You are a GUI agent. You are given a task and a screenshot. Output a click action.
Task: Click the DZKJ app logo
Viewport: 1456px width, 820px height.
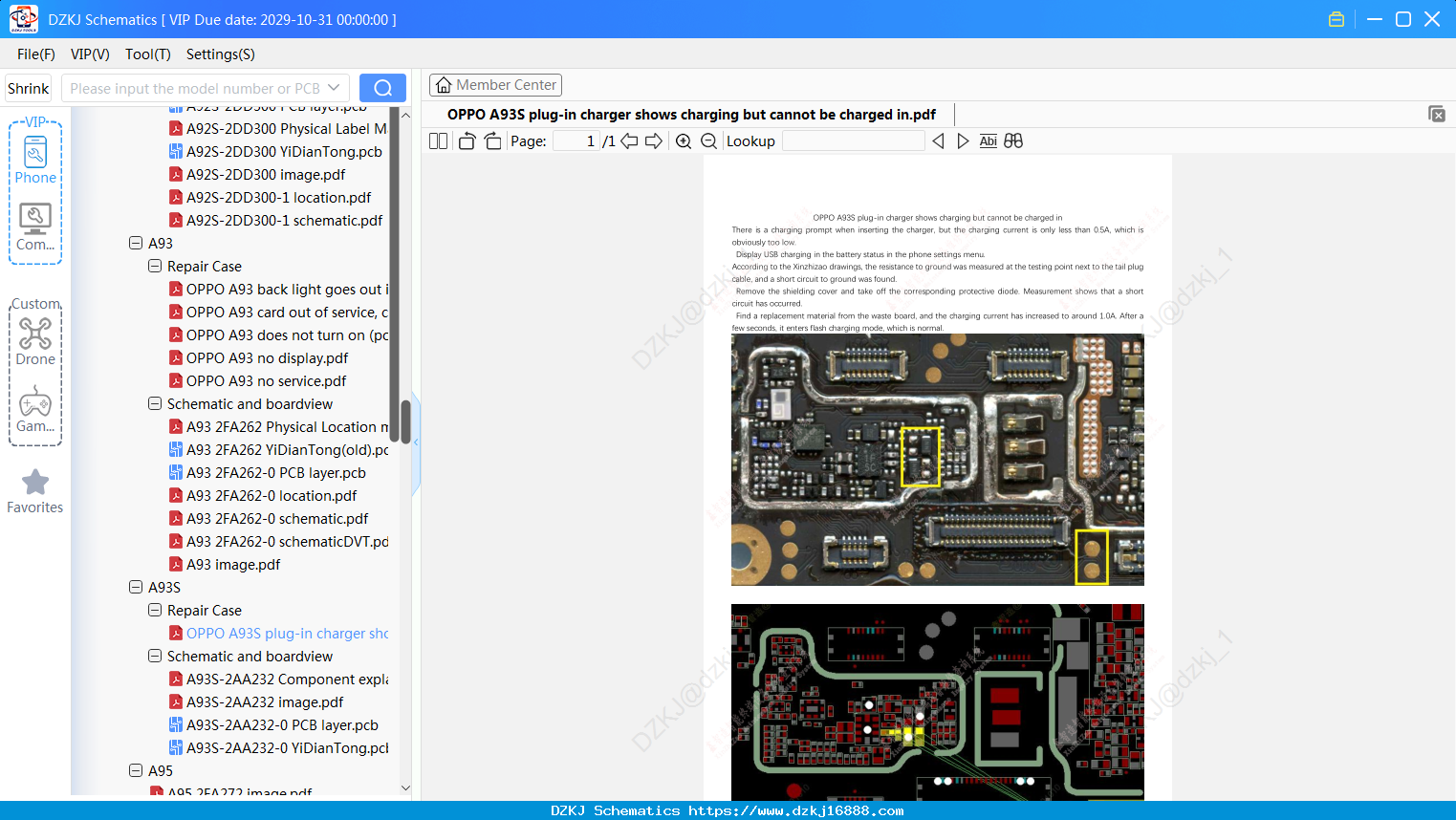[x=23, y=19]
